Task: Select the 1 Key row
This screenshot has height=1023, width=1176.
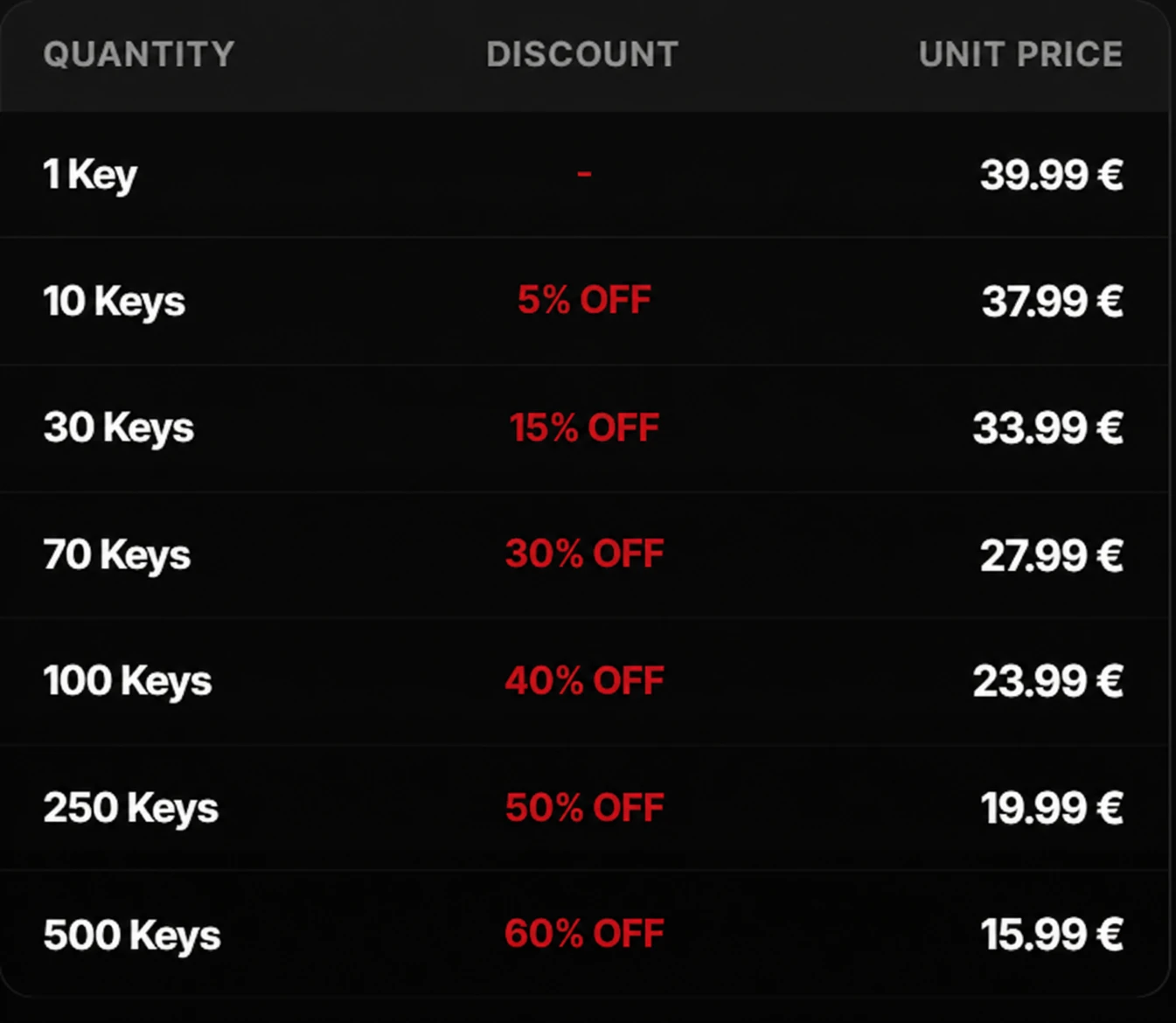Action: coord(584,174)
